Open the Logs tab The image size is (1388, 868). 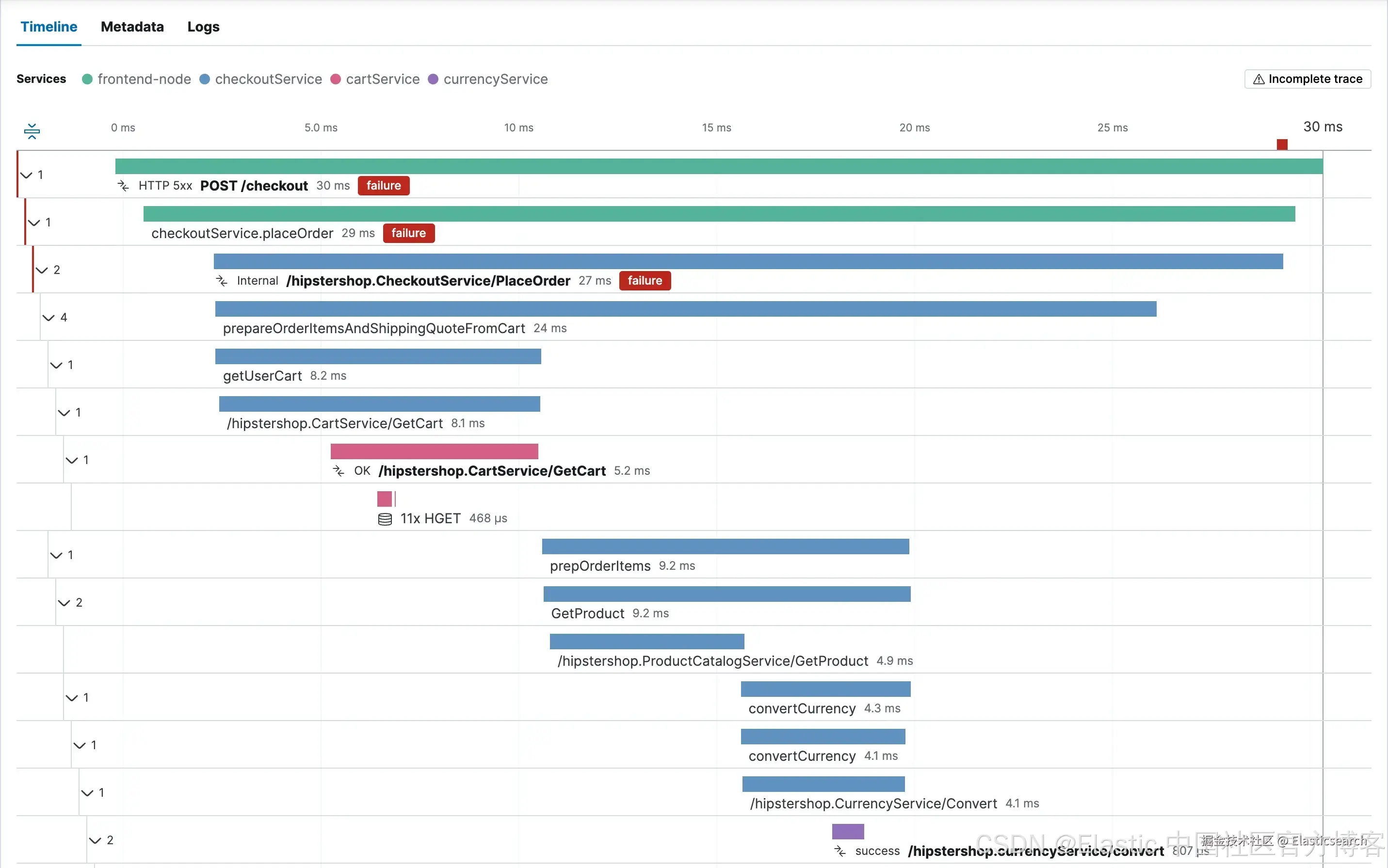(x=203, y=27)
